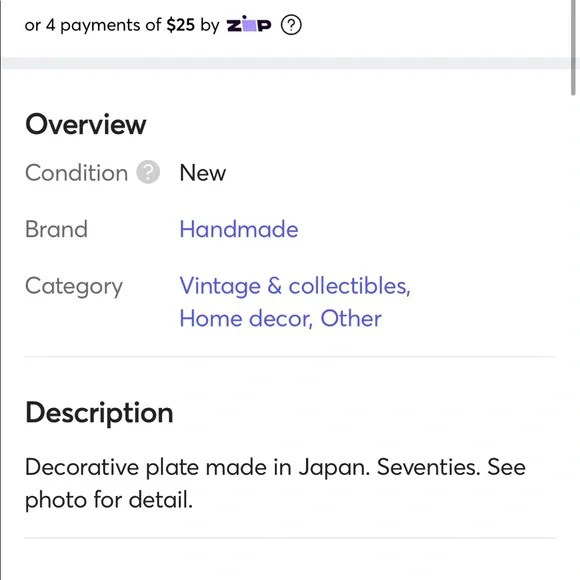Click the Category label
The height and width of the screenshot is (580, 580).
[74, 287]
